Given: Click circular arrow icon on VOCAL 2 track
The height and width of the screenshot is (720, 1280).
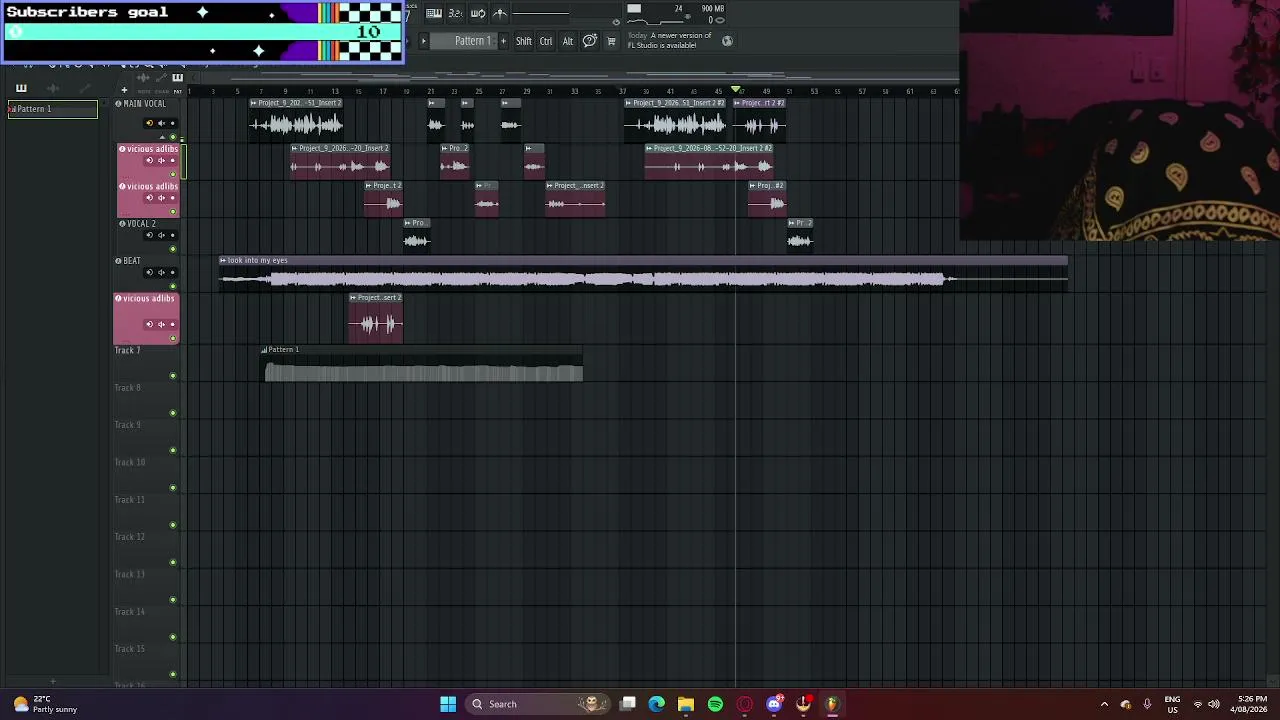Looking at the screenshot, I should coord(149,235).
